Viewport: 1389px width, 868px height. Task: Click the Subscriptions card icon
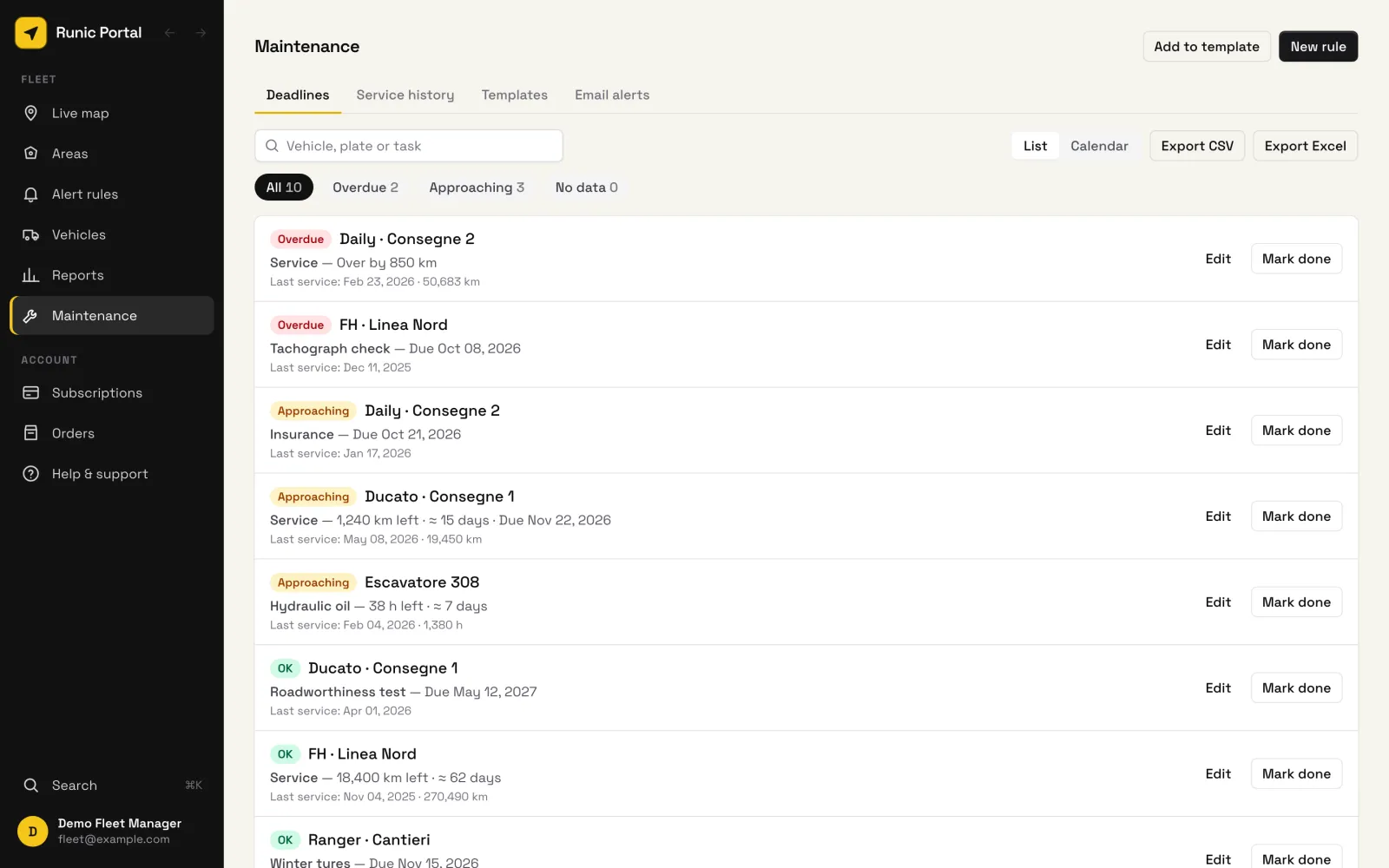tap(30, 393)
